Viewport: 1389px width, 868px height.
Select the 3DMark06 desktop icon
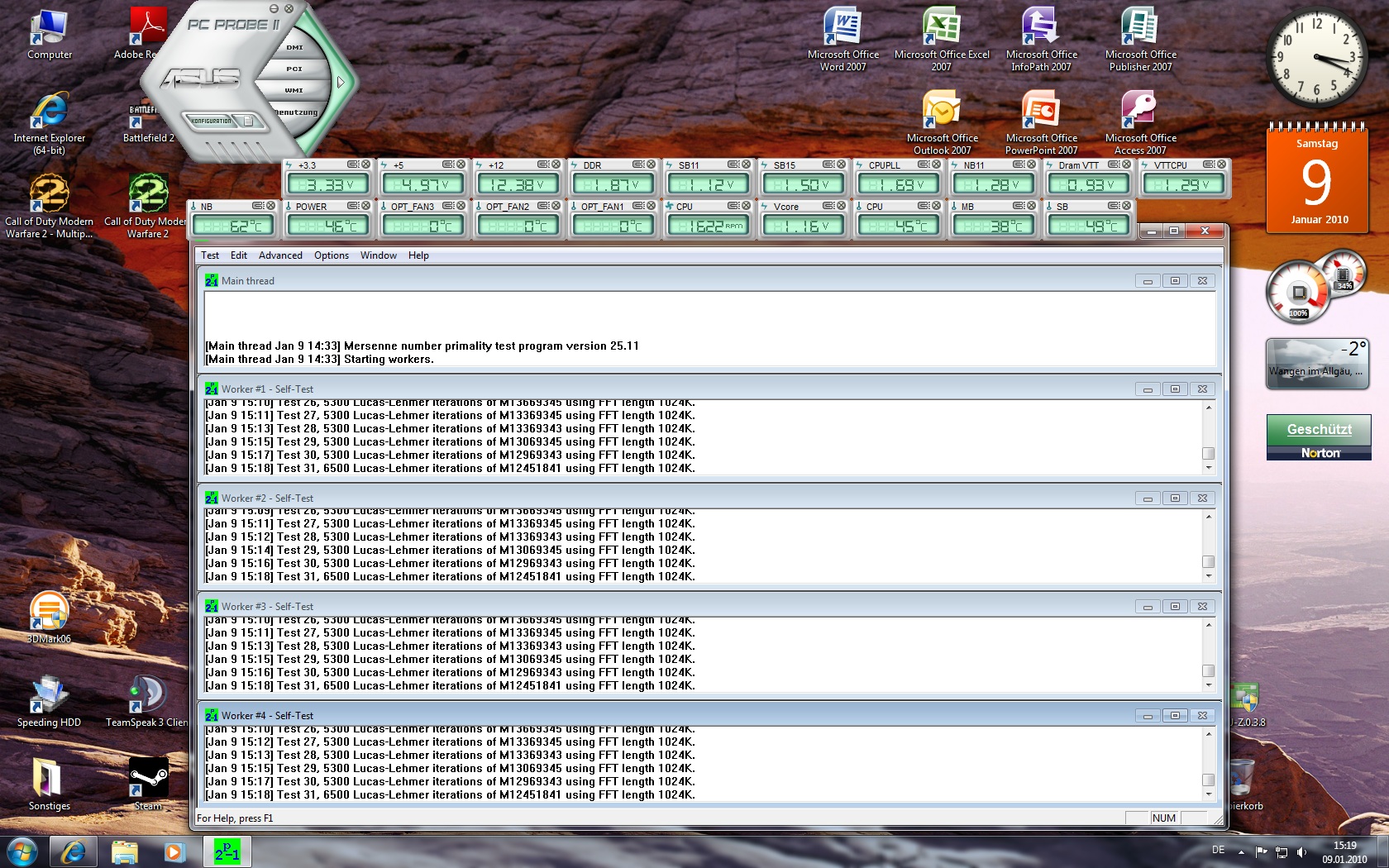tap(49, 618)
